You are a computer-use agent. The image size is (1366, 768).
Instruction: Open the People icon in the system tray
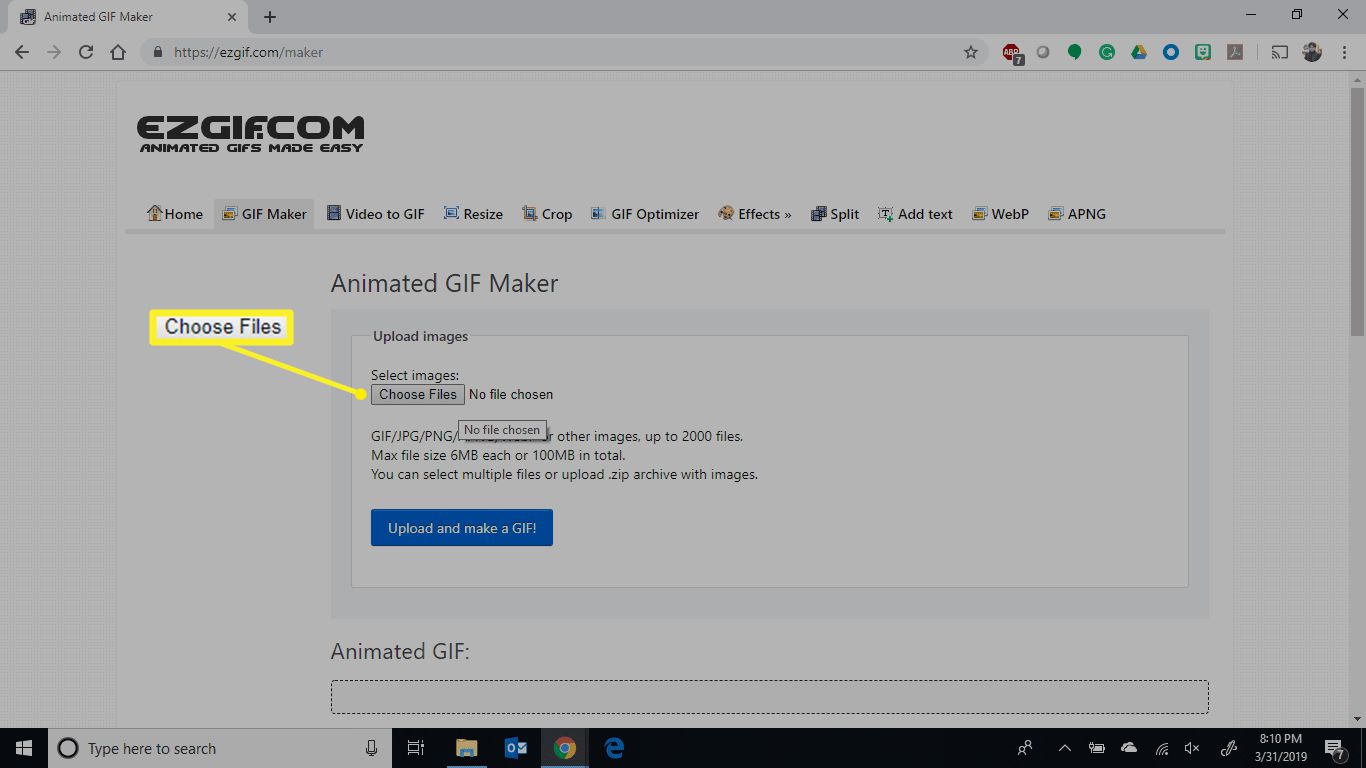click(1025, 748)
